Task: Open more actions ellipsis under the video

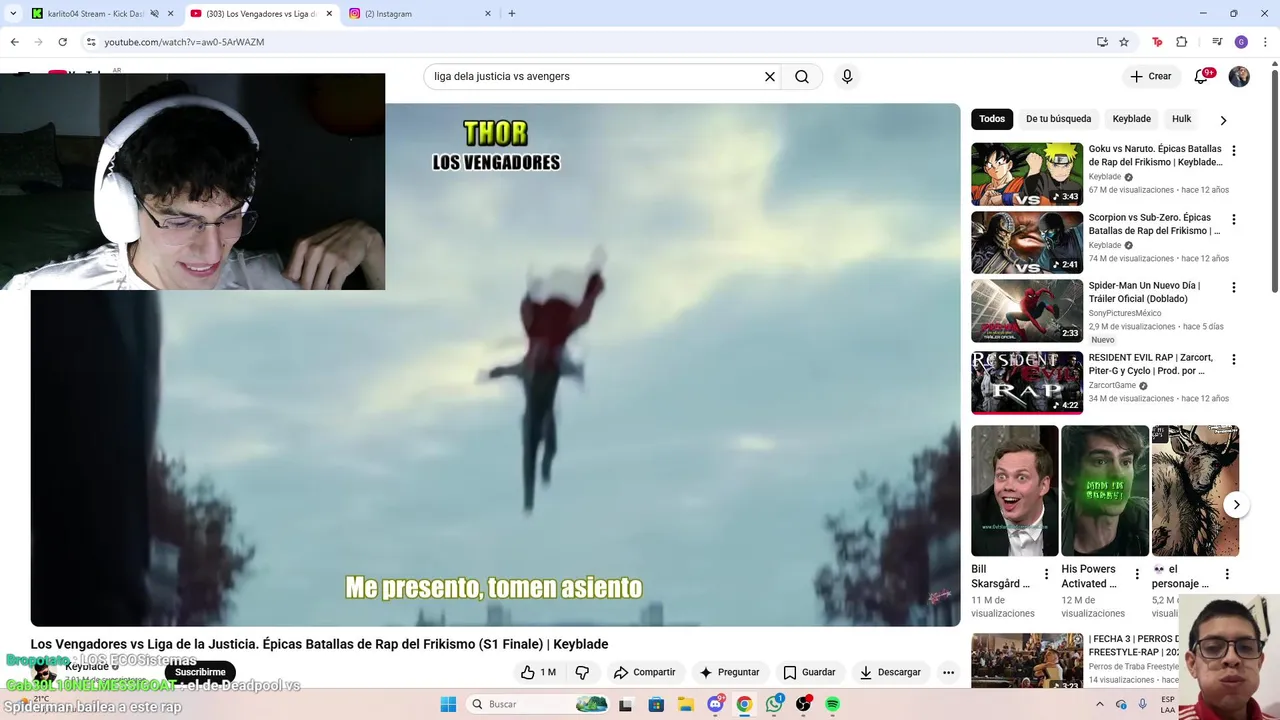Action: pos(948,672)
